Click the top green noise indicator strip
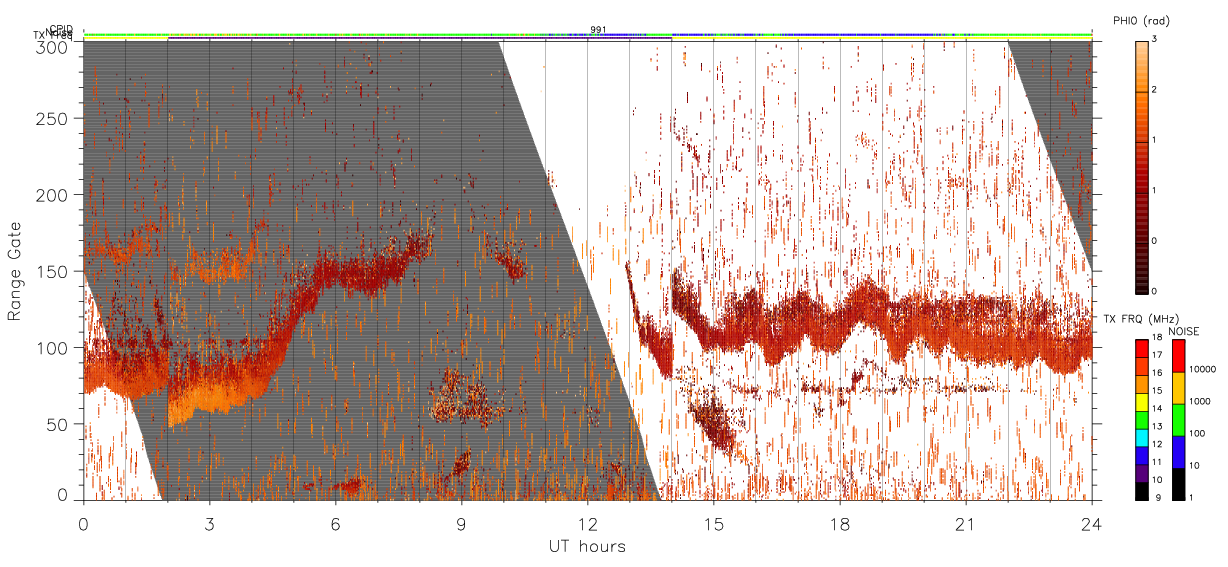 [x=587, y=34]
